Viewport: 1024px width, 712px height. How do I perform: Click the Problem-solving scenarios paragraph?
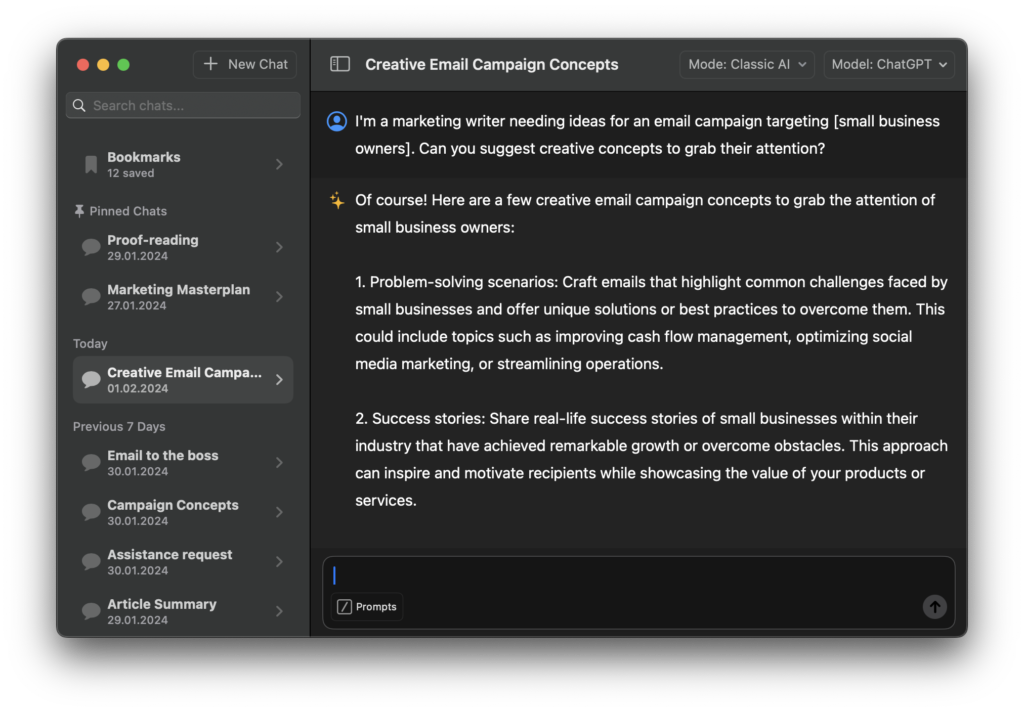tap(651, 323)
